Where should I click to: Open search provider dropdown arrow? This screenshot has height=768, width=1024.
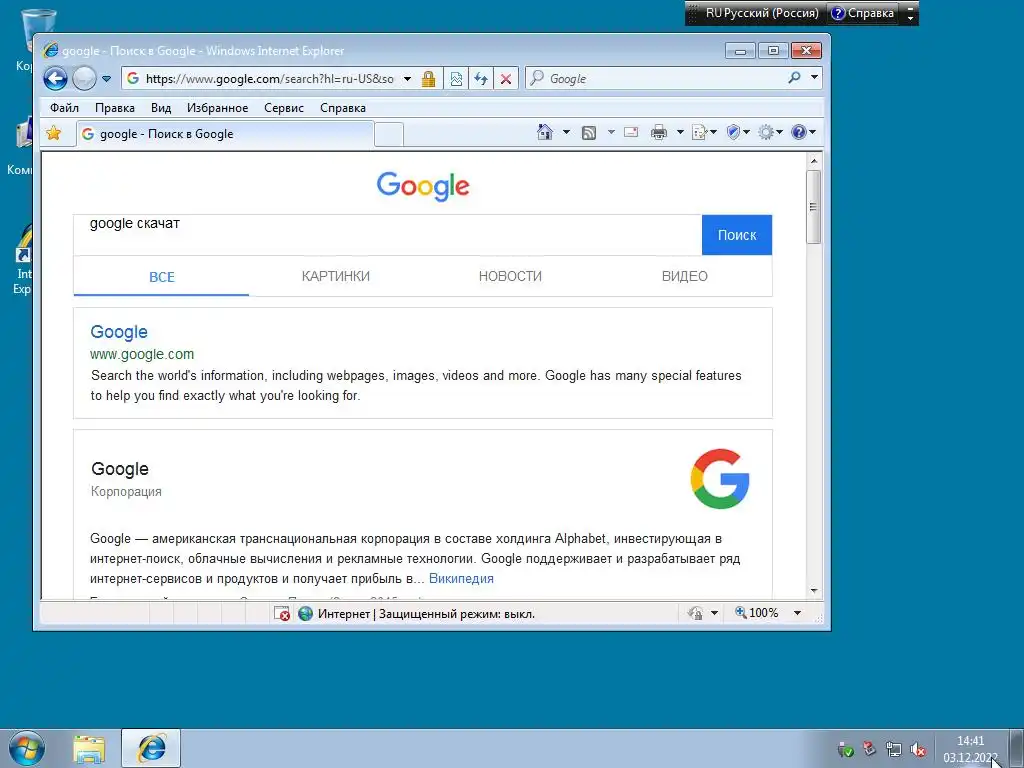point(814,78)
